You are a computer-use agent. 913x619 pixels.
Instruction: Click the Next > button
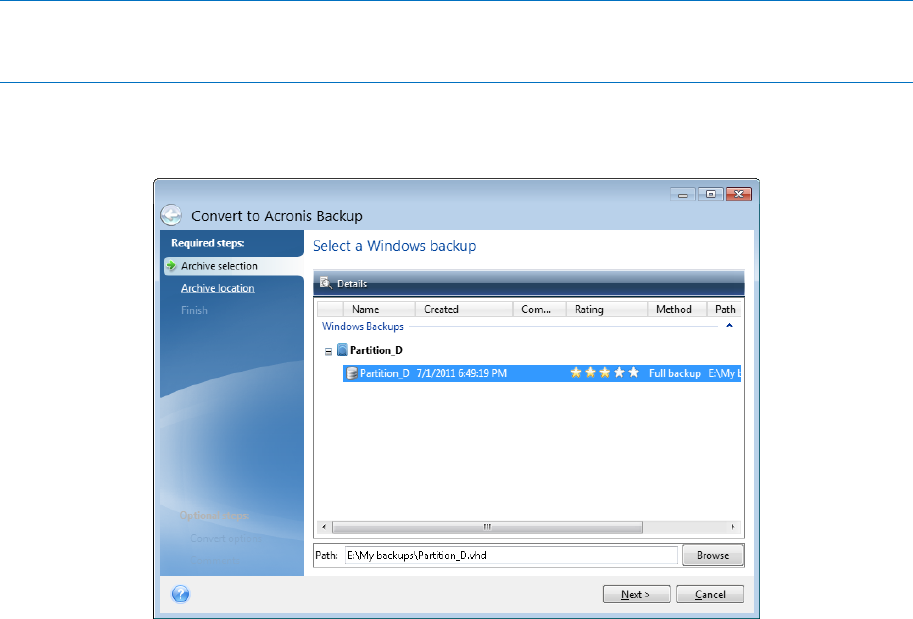coord(636,594)
